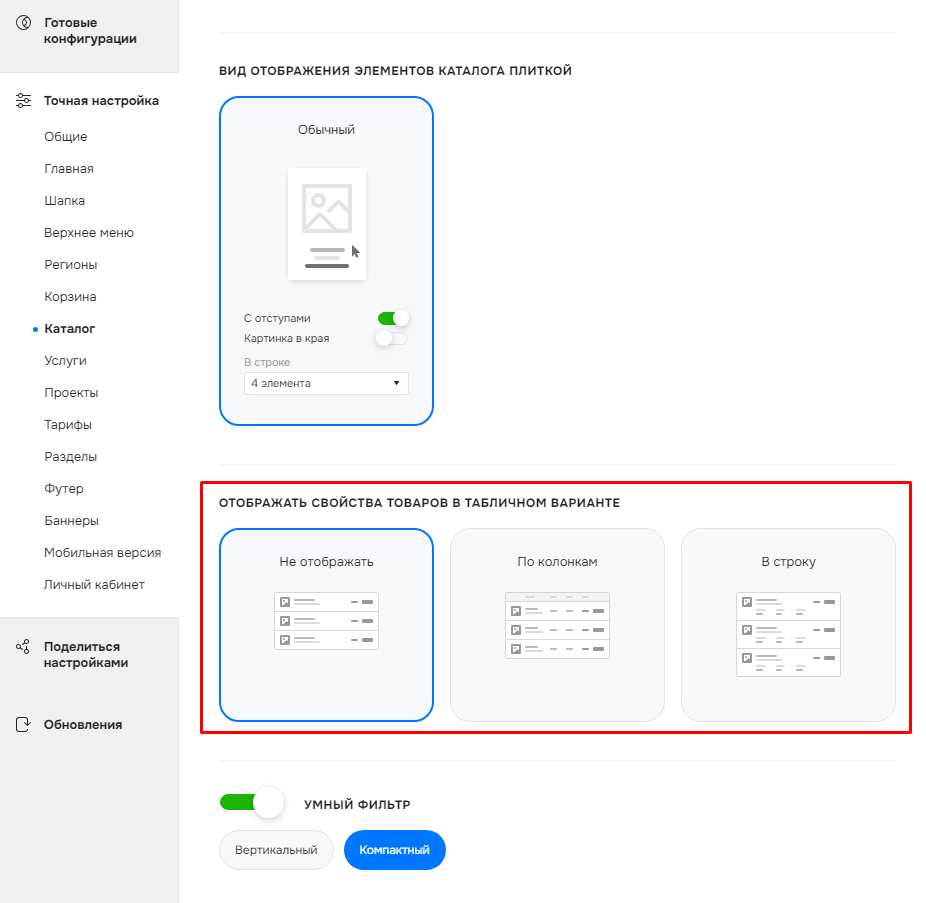
Task: Open Баннеры settings
Action: pyautogui.click(x=71, y=521)
